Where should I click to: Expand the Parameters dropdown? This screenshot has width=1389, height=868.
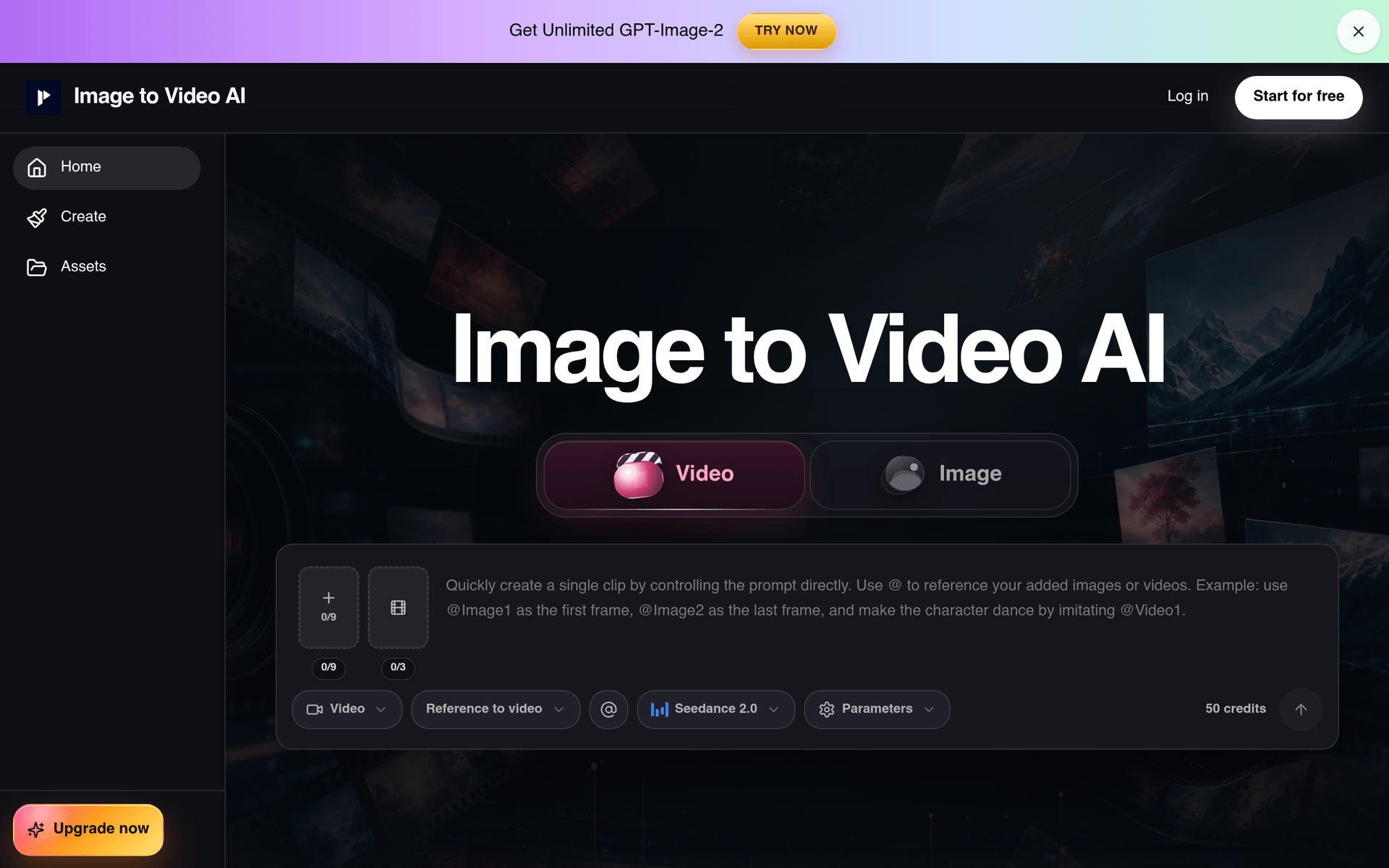coord(877,709)
